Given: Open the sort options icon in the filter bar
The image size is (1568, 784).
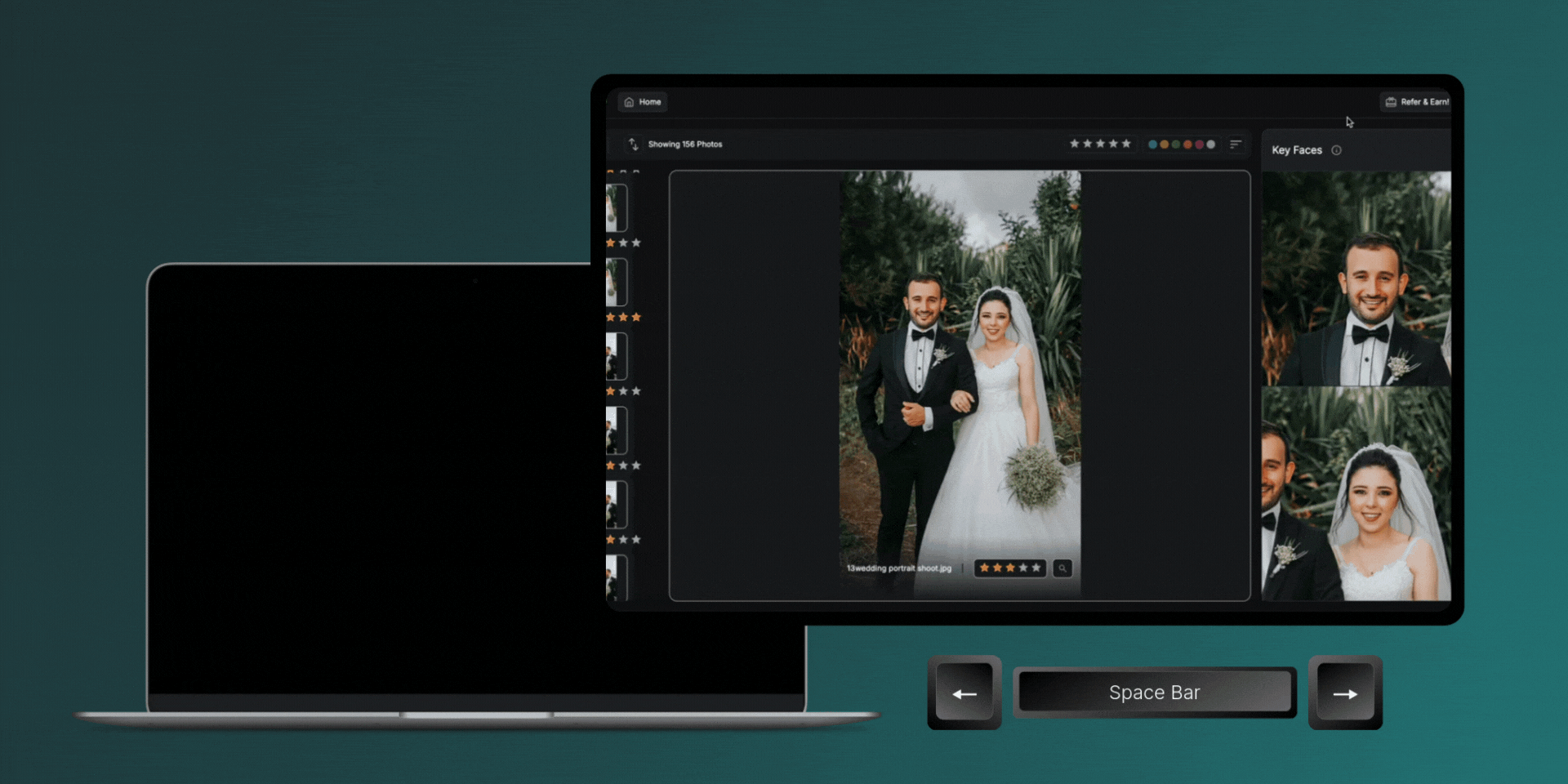Looking at the screenshot, I should click(x=1236, y=144).
